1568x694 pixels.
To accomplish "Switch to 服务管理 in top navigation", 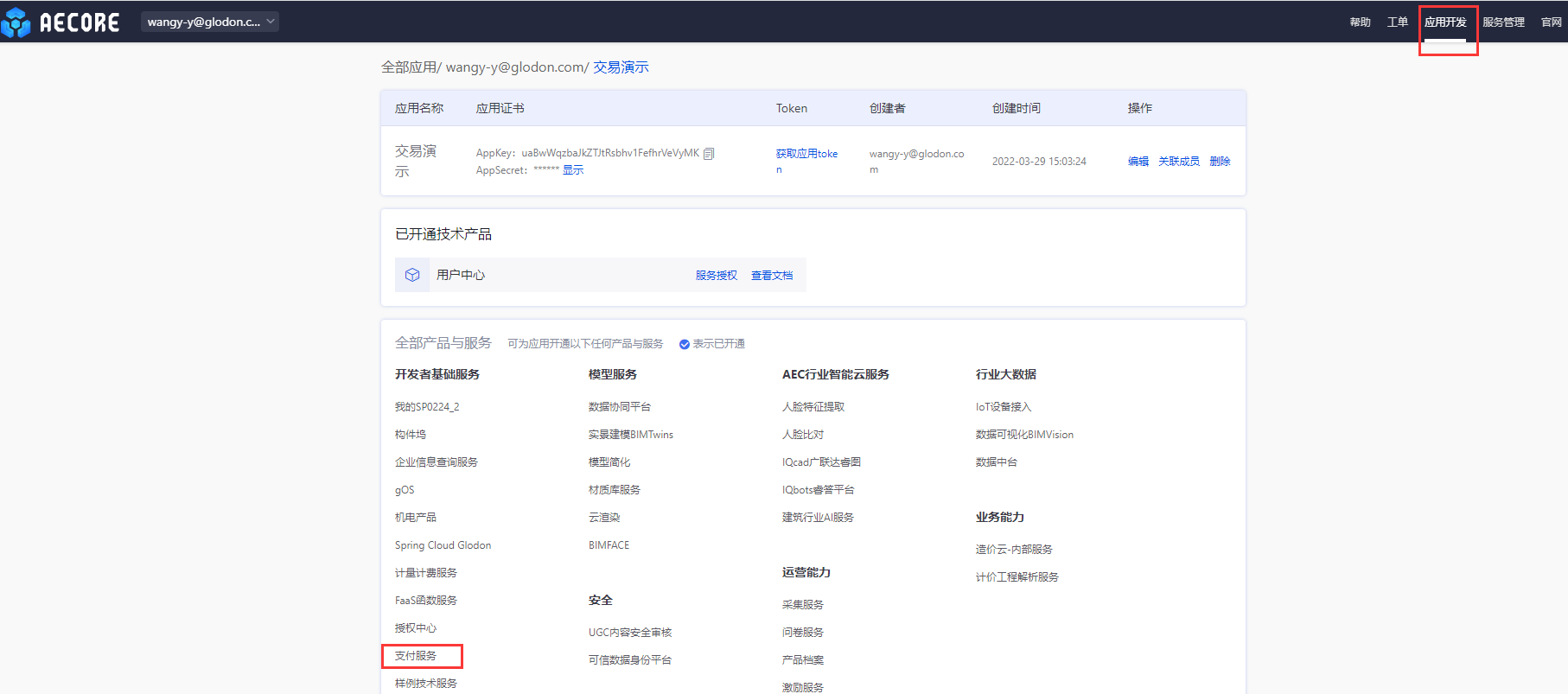I will point(1503,22).
